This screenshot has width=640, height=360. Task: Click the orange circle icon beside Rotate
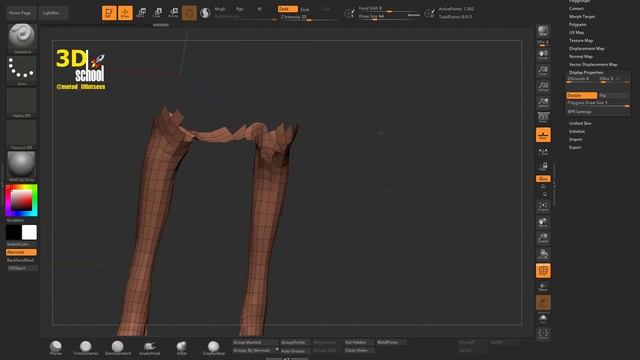click(x=189, y=13)
